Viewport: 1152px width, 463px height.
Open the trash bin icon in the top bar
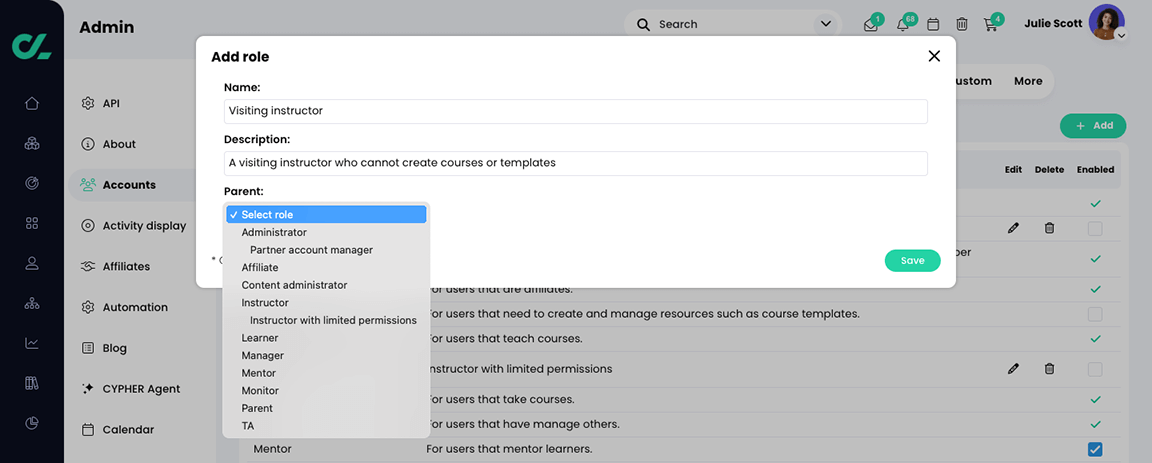coord(962,24)
